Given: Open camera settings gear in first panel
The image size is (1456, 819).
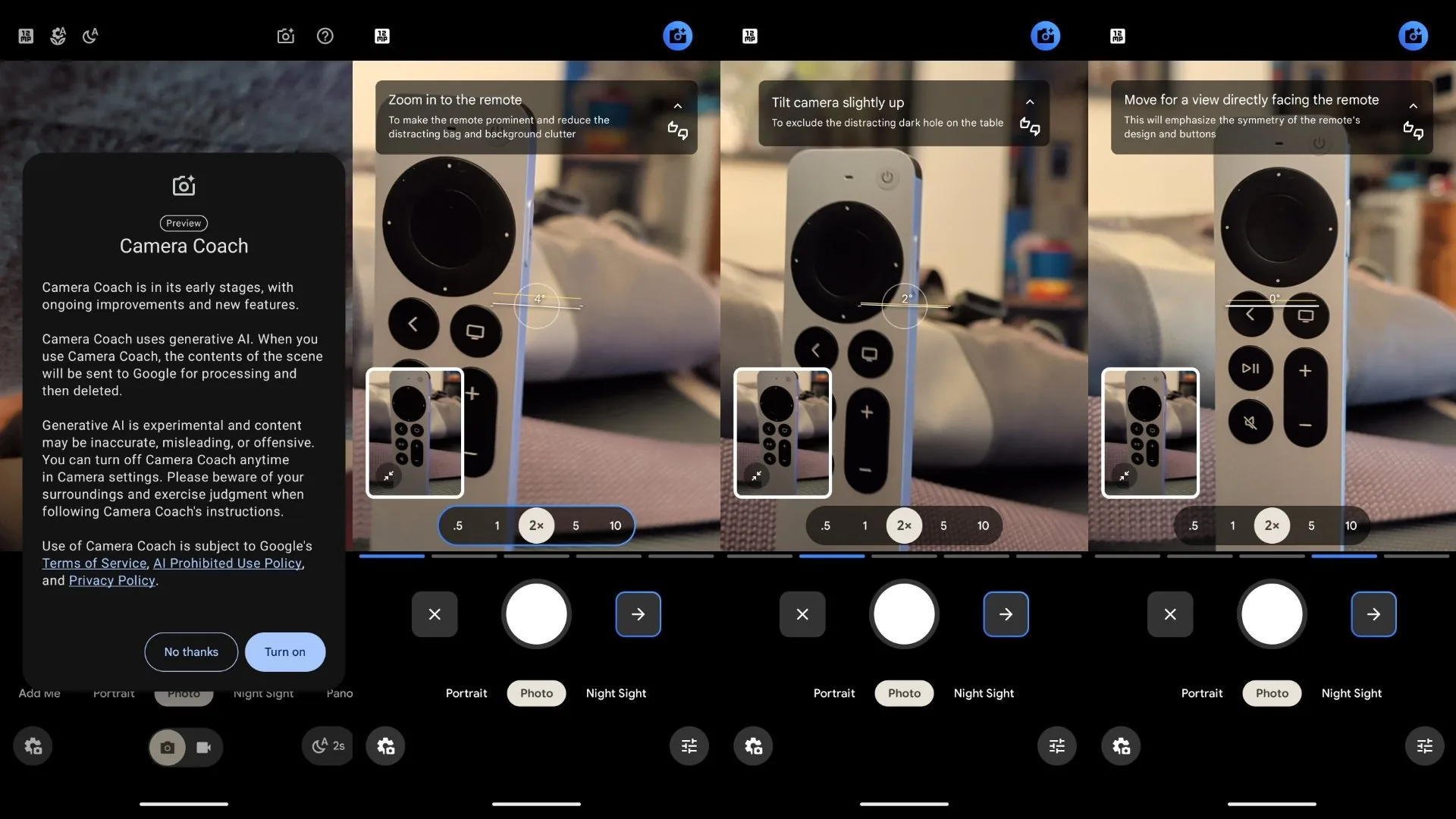Looking at the screenshot, I should click(x=33, y=746).
